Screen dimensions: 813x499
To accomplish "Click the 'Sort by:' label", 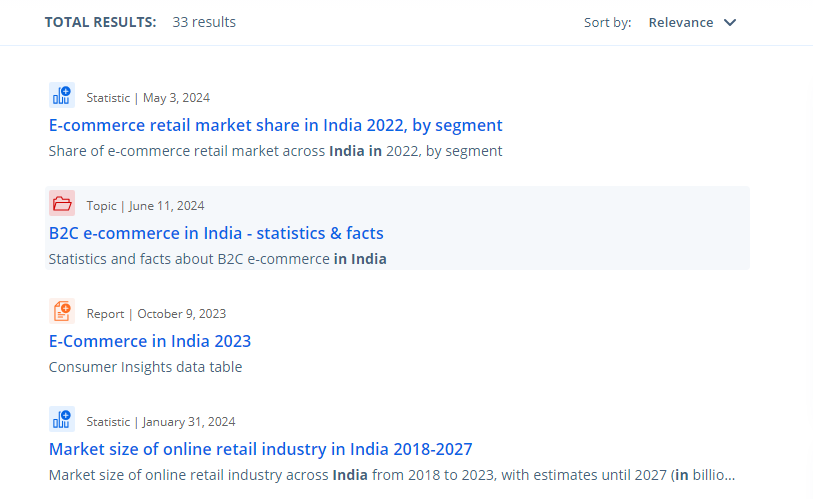I will click(608, 23).
